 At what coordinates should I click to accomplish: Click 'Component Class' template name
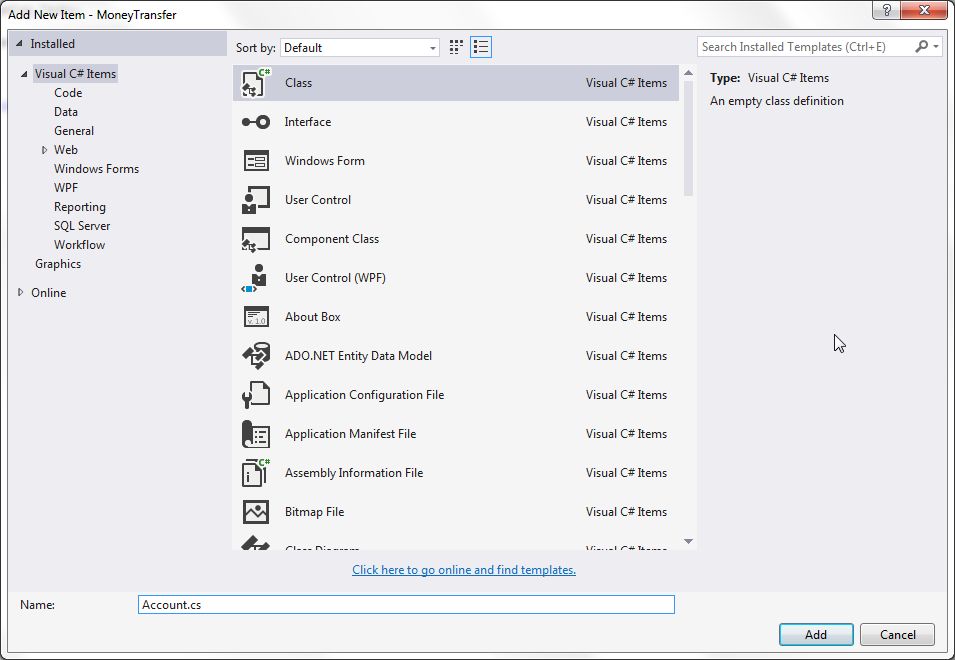pyautogui.click(x=332, y=239)
